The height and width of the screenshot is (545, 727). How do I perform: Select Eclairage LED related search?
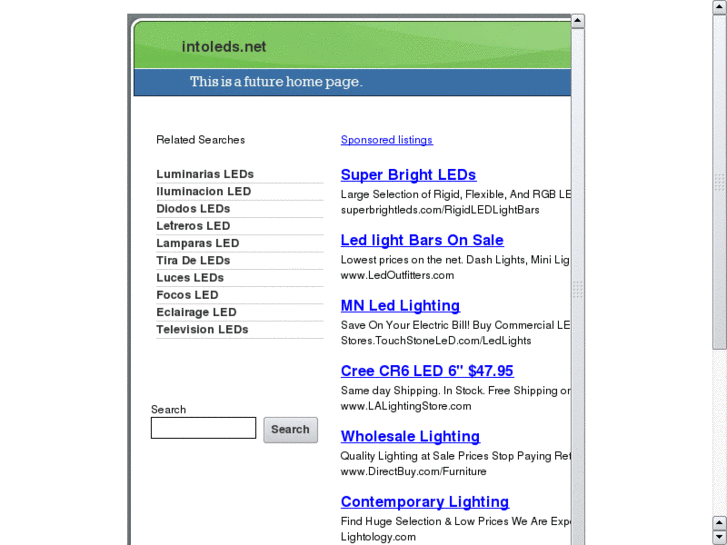(196, 312)
